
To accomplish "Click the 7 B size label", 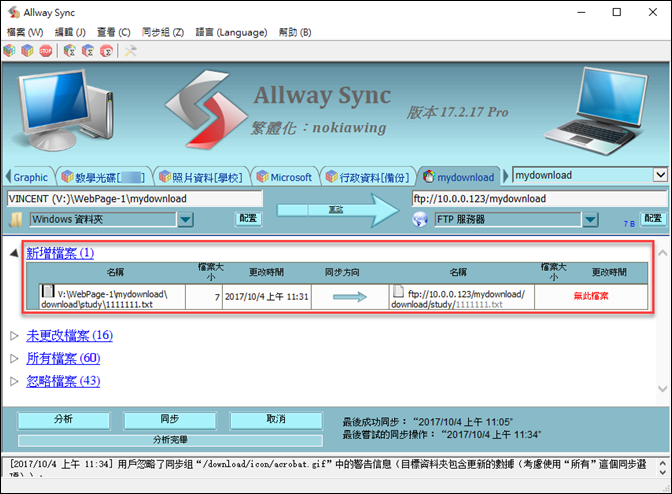I will click(629, 224).
